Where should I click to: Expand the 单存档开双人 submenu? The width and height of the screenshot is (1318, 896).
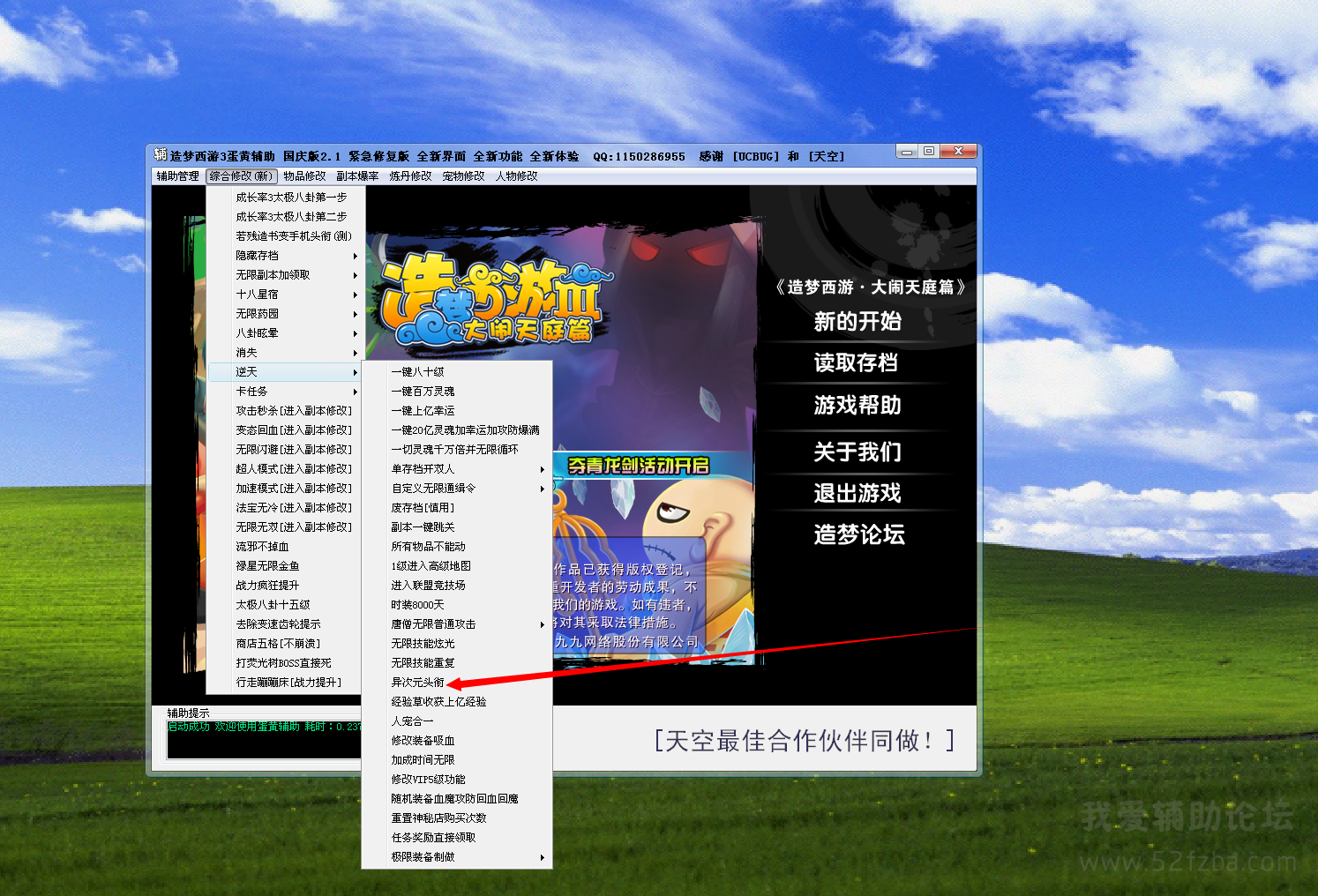coord(457,469)
